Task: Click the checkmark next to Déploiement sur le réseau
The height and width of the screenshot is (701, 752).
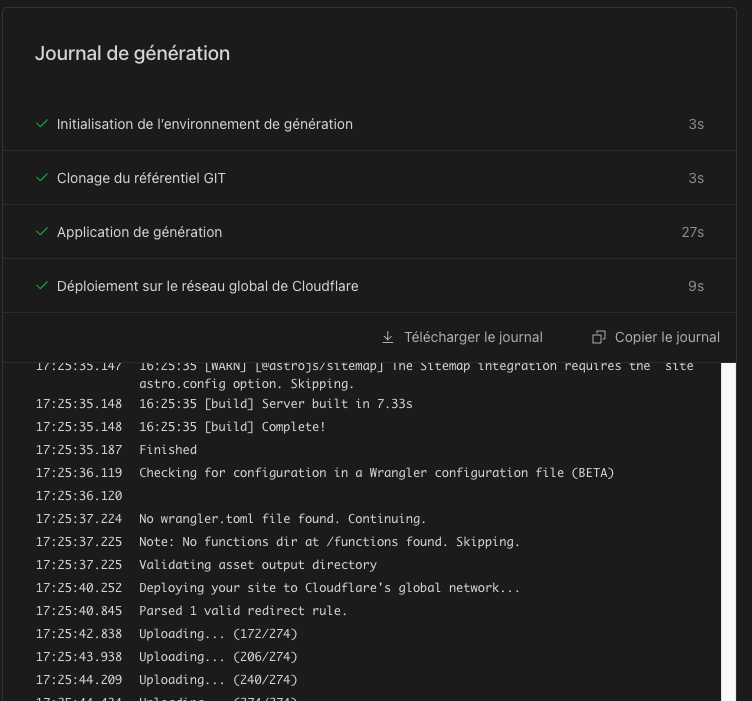Action: click(x=42, y=286)
